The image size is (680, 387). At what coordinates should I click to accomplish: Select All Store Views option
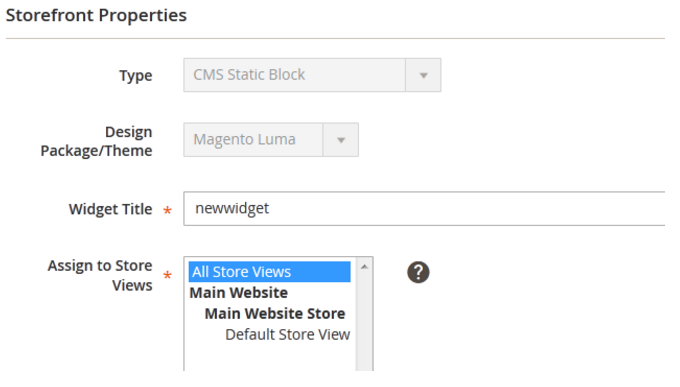tap(269, 272)
